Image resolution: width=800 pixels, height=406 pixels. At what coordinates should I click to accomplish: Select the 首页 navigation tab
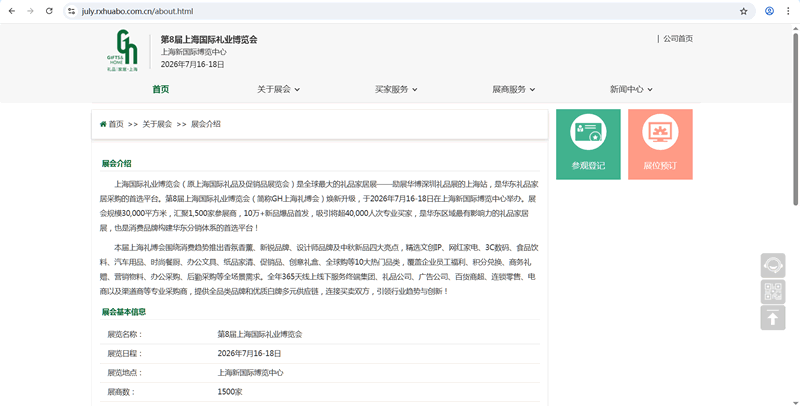click(x=160, y=89)
